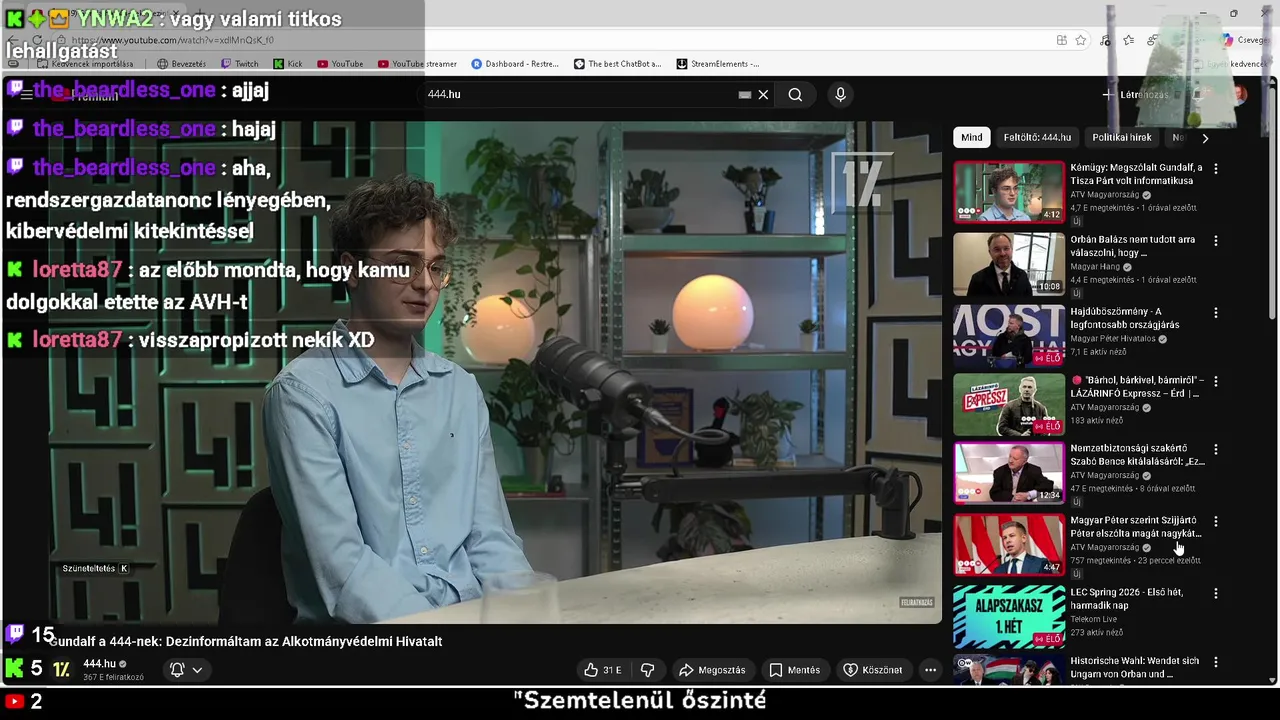
Task: Open the 444.hu channel name link
Action: (99, 664)
